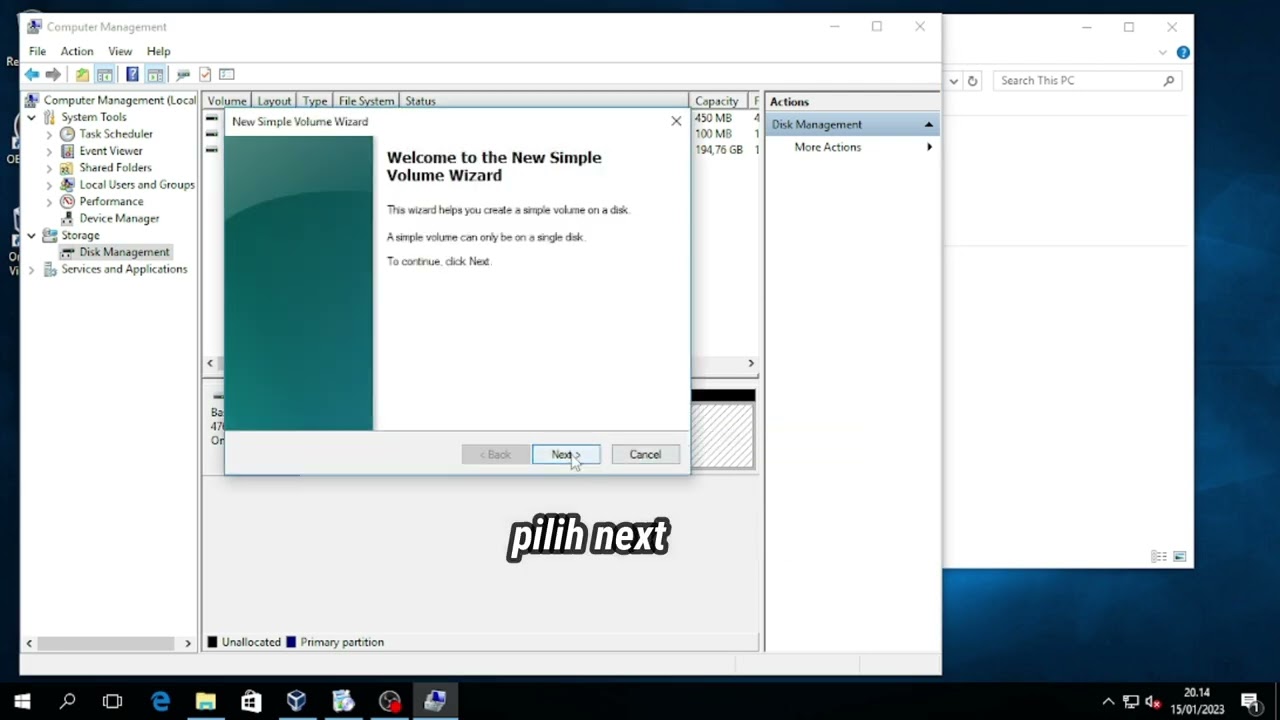Click the blue Back arrow in the toolbar

[32, 74]
